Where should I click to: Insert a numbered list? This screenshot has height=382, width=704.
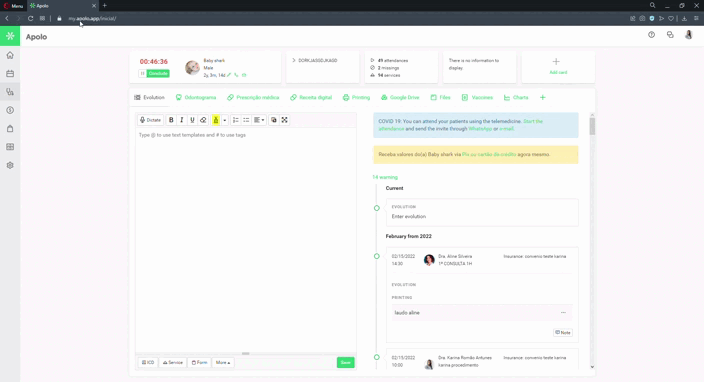(235, 120)
